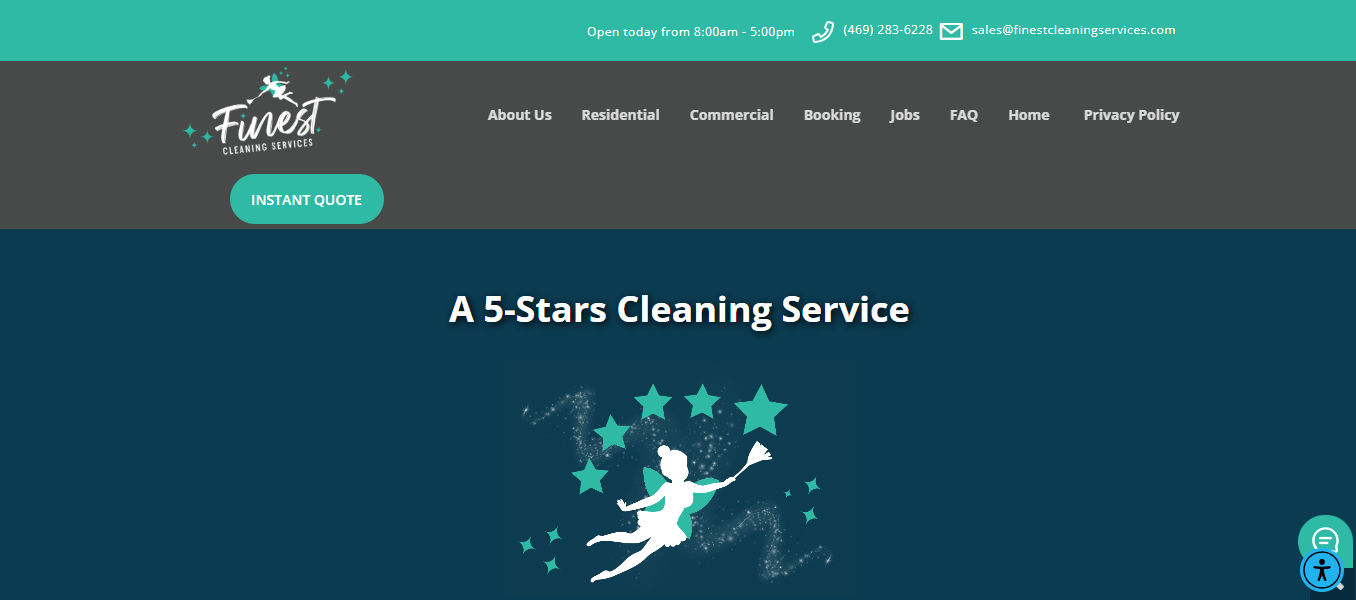The width and height of the screenshot is (1356, 600).
Task: Email sales@finestcleaningservices.com link
Action: [x=1073, y=30]
